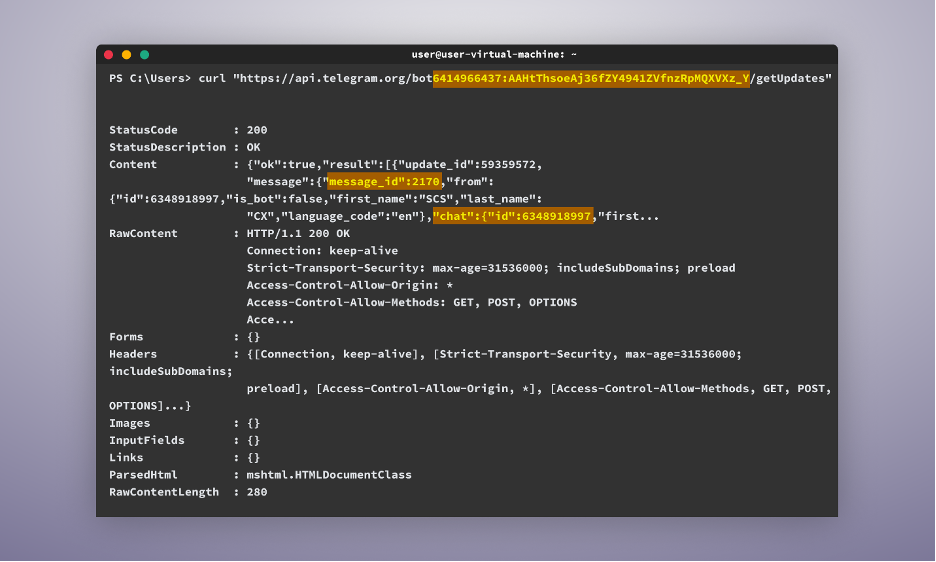Click the /getUpdates endpoint text

point(787,78)
